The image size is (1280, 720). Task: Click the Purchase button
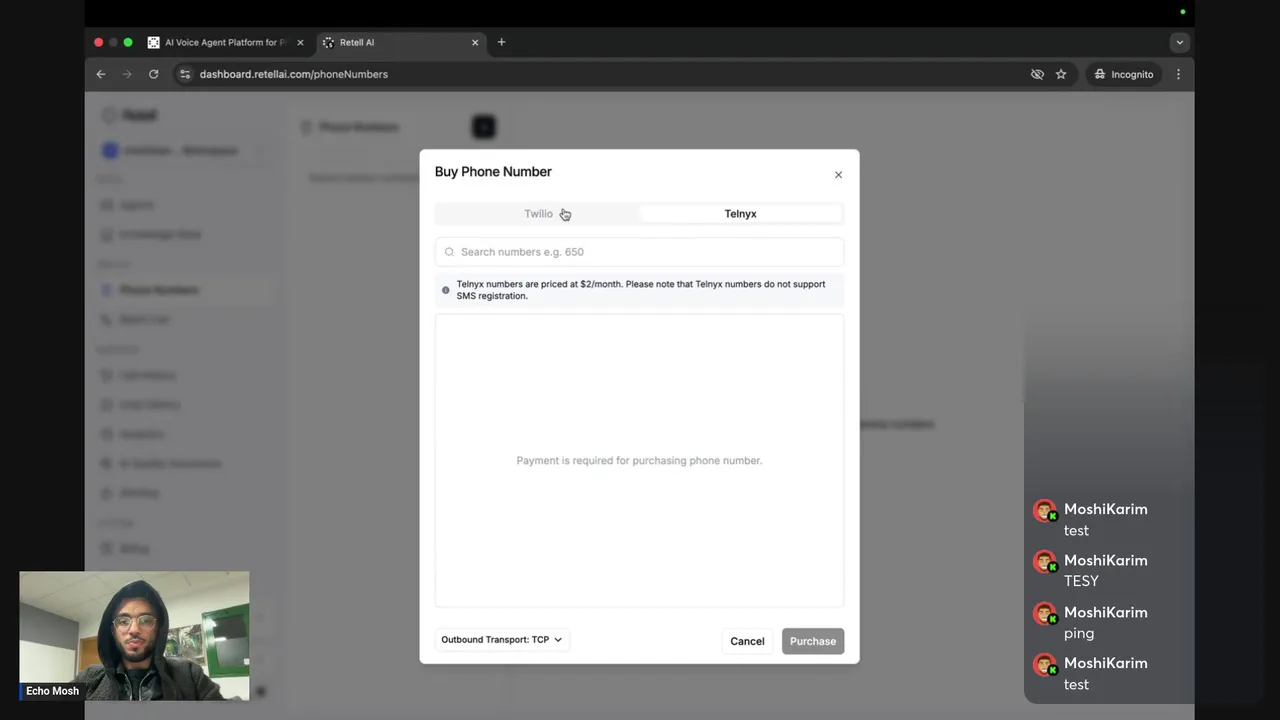point(813,641)
